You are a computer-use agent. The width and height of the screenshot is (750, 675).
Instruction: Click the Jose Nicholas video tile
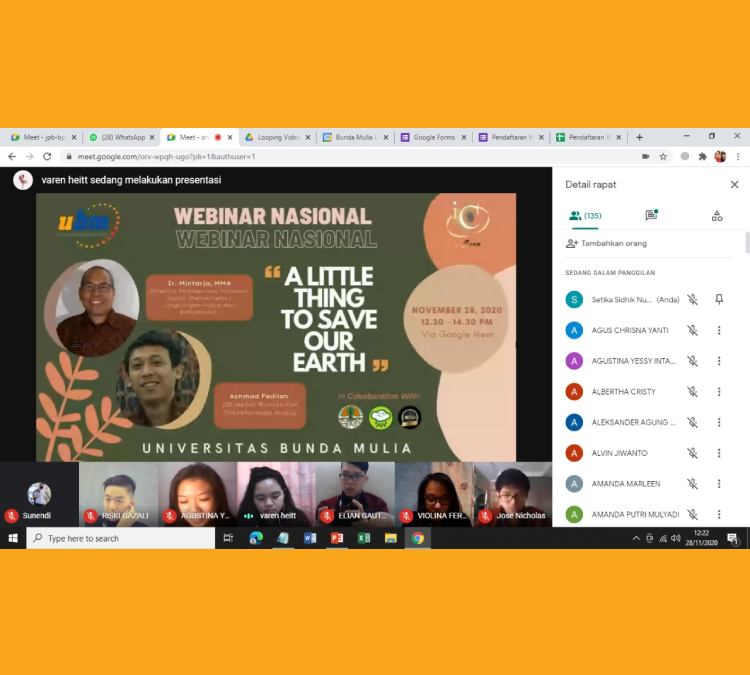[x=513, y=494]
